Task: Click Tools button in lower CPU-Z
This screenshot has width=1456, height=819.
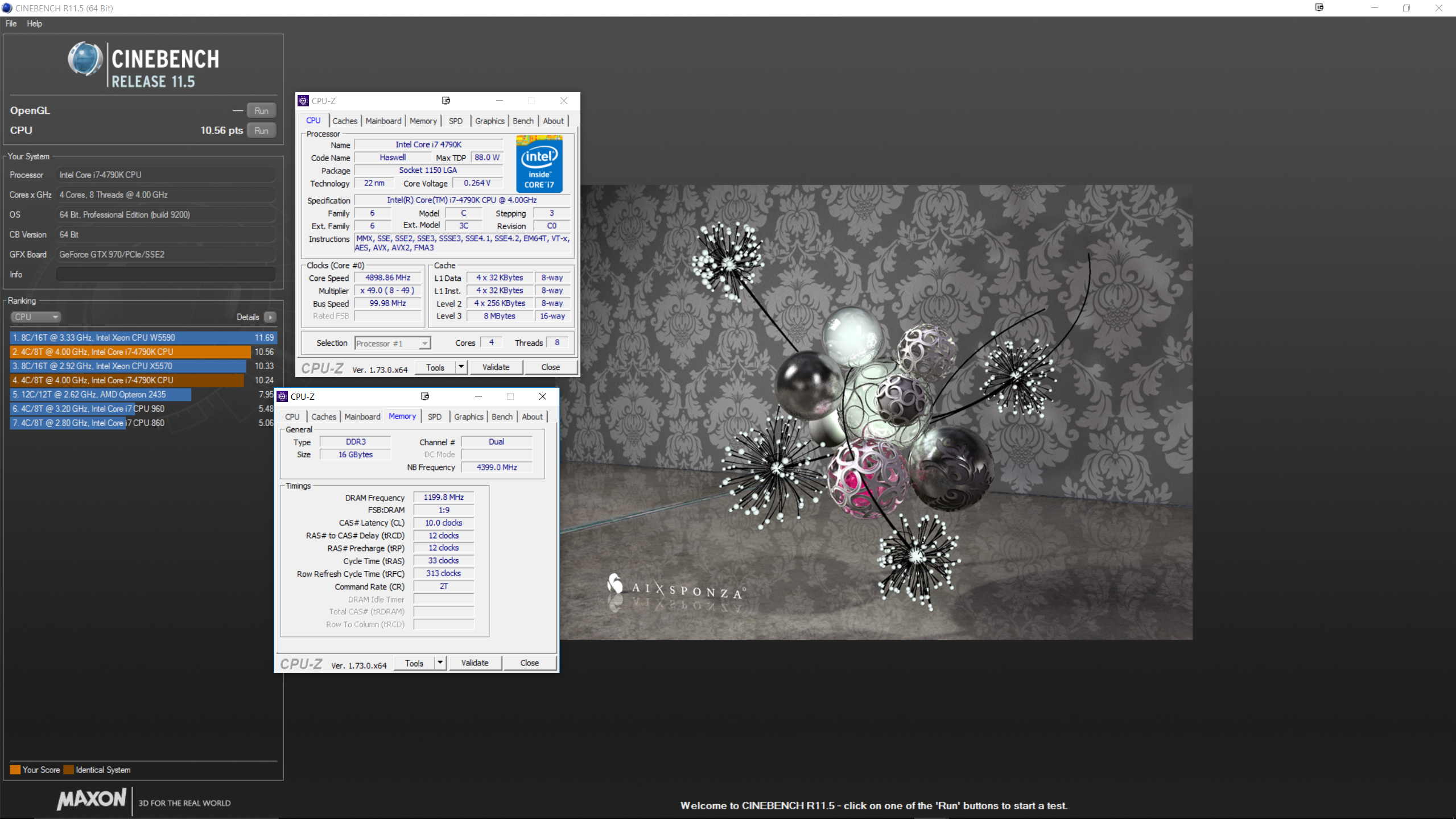Action: tap(414, 663)
